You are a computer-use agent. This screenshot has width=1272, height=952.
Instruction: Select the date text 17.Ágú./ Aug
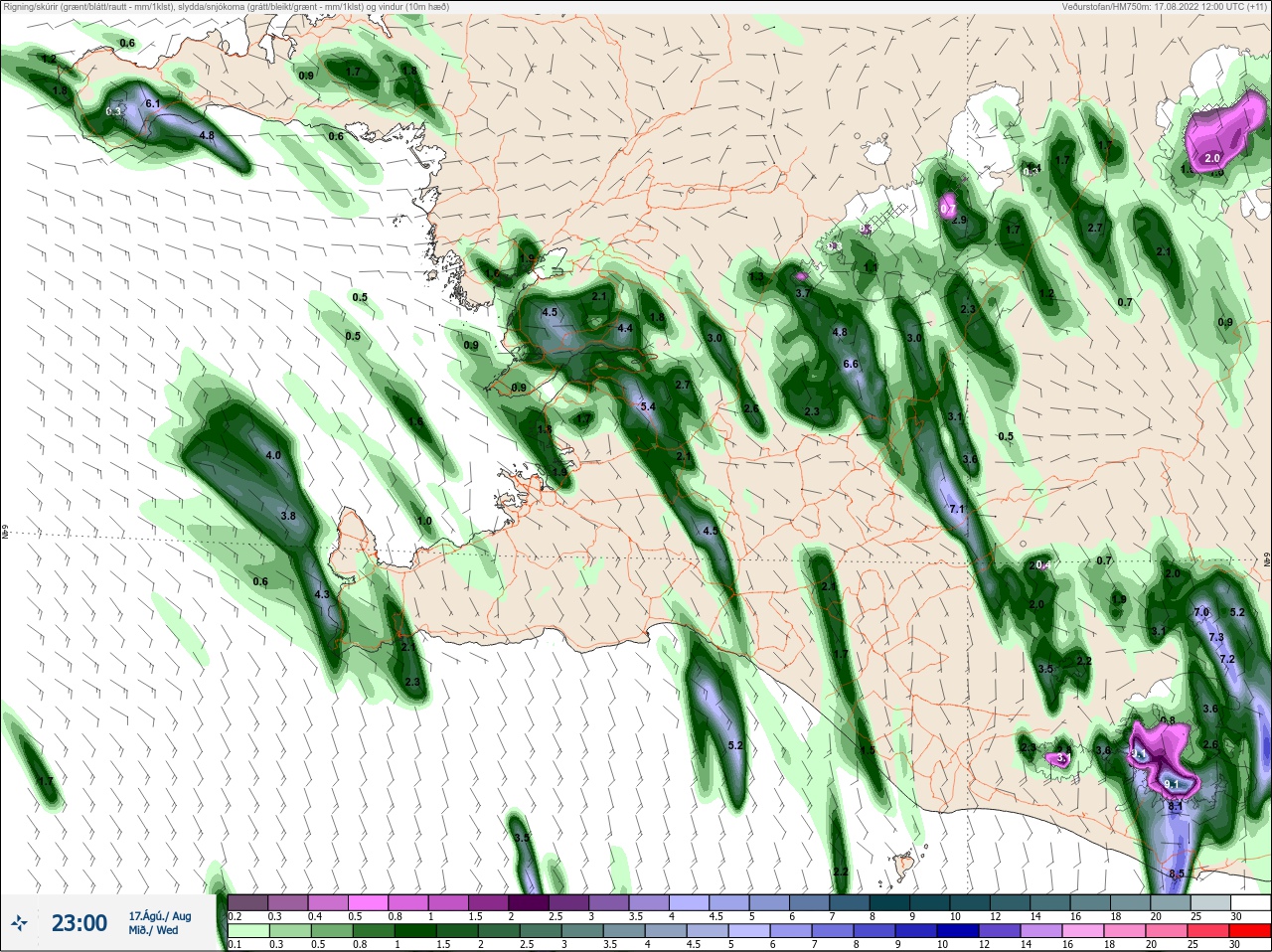[x=160, y=916]
